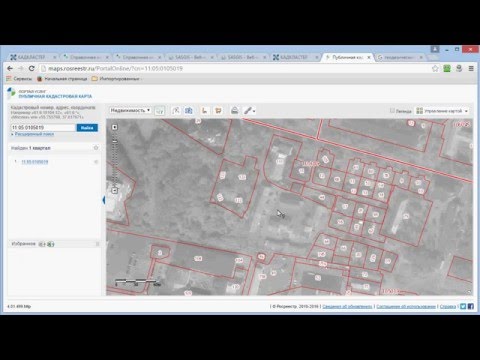Toggle favorite star next to Найден 1 квартал

(96, 148)
